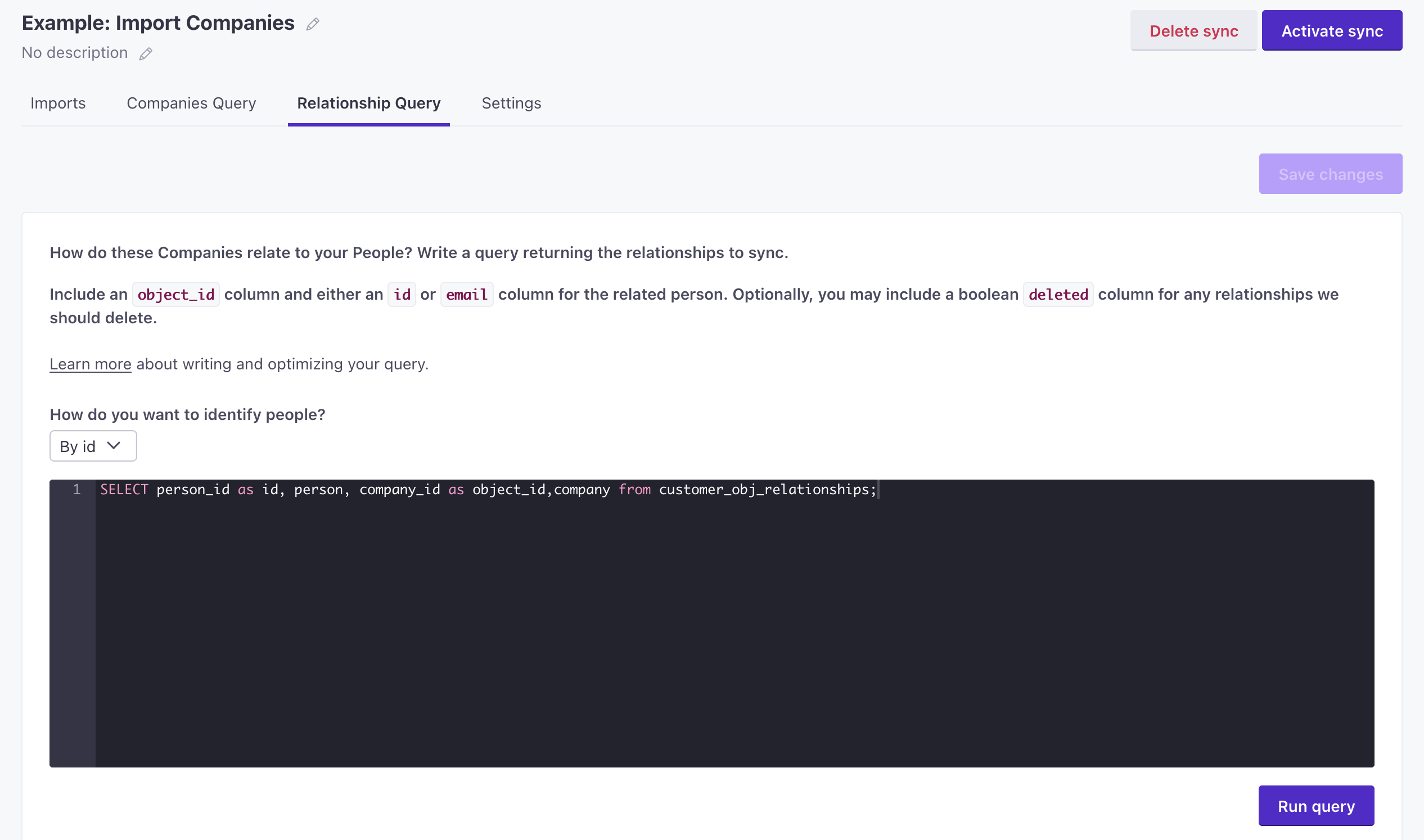Switch to the Imports tab

pyautogui.click(x=58, y=102)
